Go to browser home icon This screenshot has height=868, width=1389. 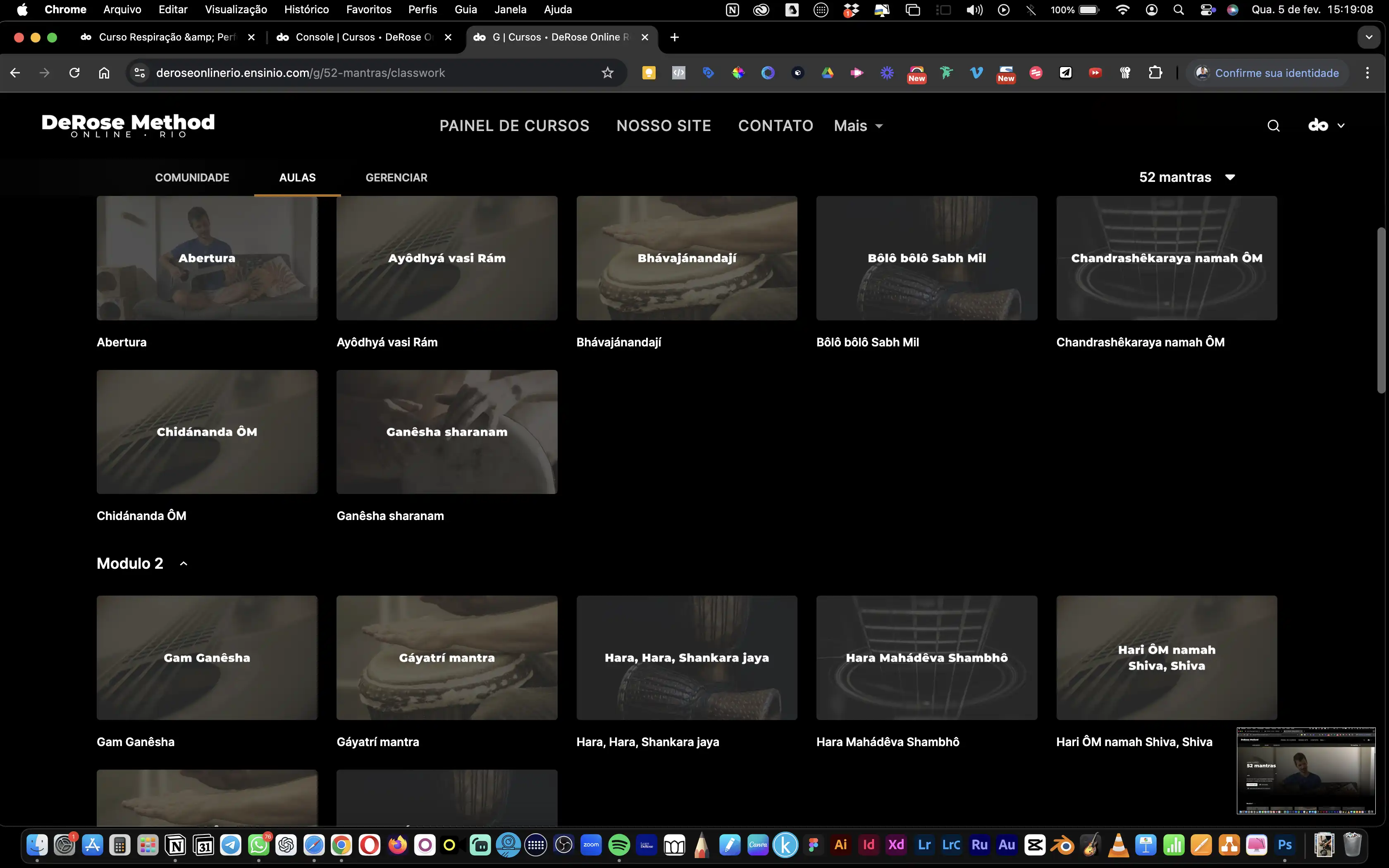point(104,73)
